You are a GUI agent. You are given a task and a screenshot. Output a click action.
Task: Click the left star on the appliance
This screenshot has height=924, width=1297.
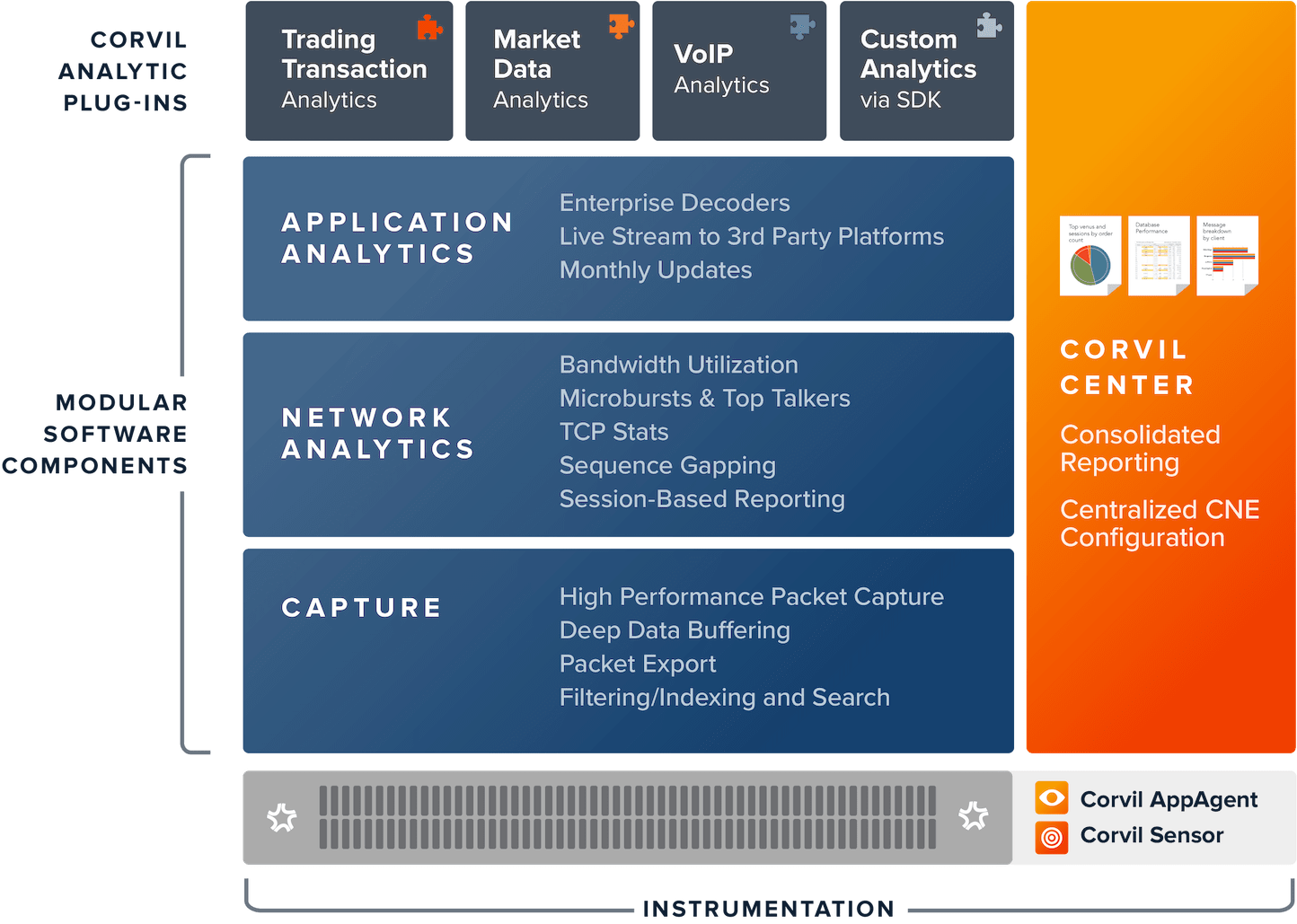[x=282, y=817]
